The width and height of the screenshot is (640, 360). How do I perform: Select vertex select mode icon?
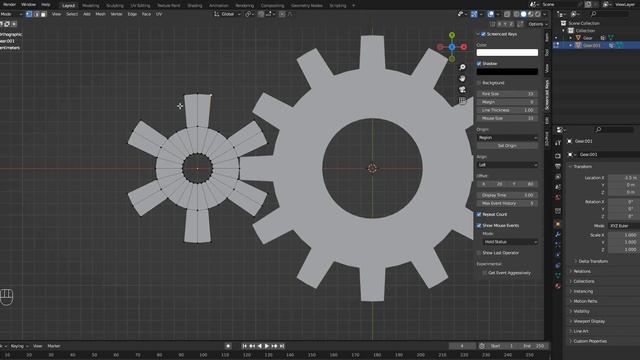(29, 14)
